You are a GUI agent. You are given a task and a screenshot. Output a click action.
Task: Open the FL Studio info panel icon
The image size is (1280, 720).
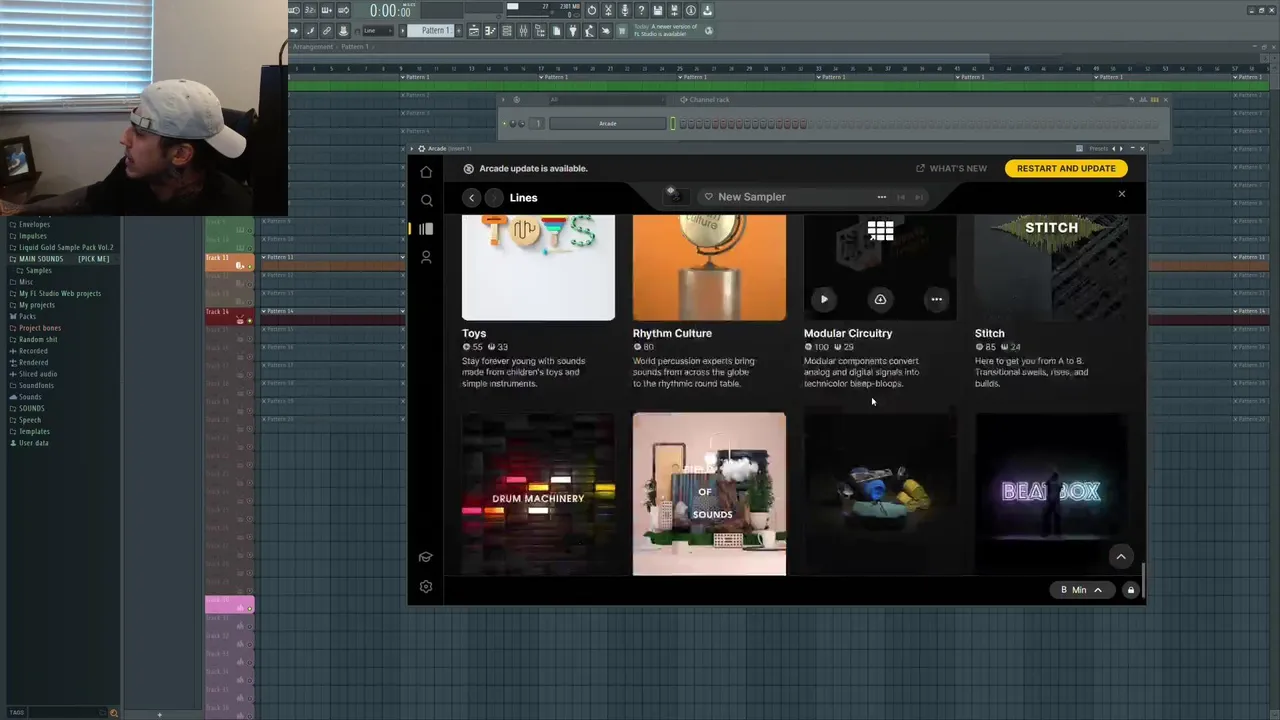690,11
